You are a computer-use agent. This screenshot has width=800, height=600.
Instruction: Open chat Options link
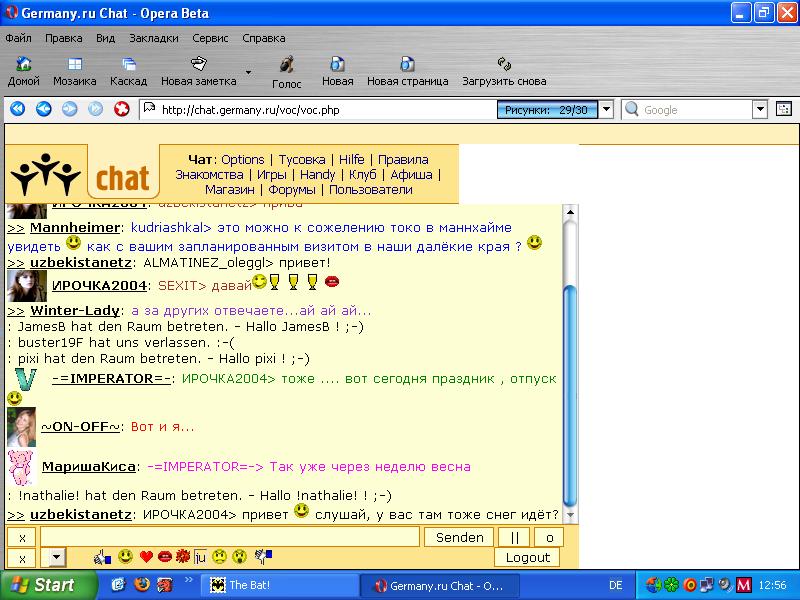pos(243,160)
